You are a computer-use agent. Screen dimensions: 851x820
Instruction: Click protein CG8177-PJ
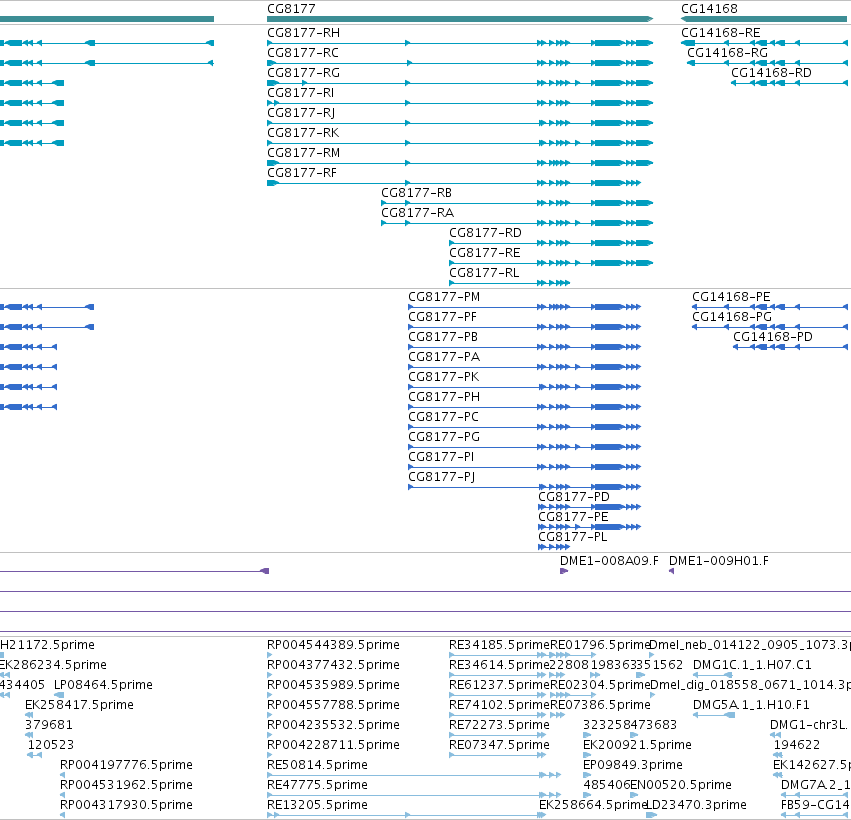(441, 478)
